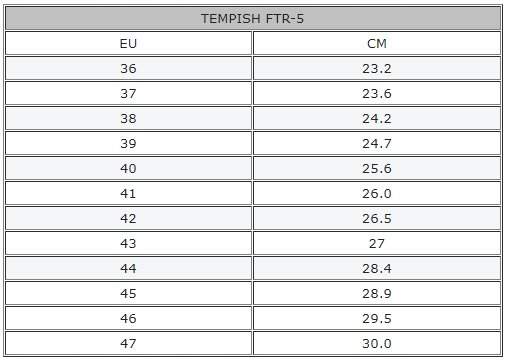Click the 23.6 cm value
Image resolution: width=506 pixels, height=360 pixels.
(377, 93)
